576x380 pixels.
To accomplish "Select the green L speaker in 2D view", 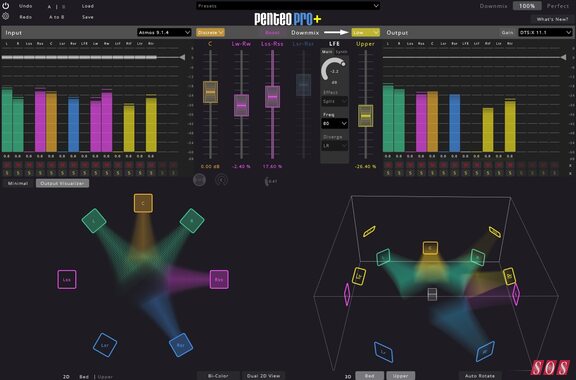I will (94, 221).
